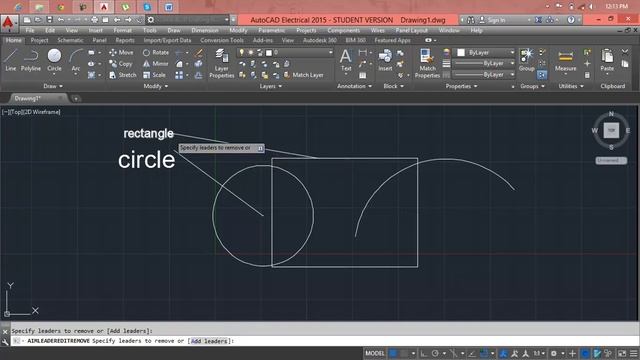Click the Drawing1 file tab
The height and width of the screenshot is (360, 640).
tap(27, 98)
